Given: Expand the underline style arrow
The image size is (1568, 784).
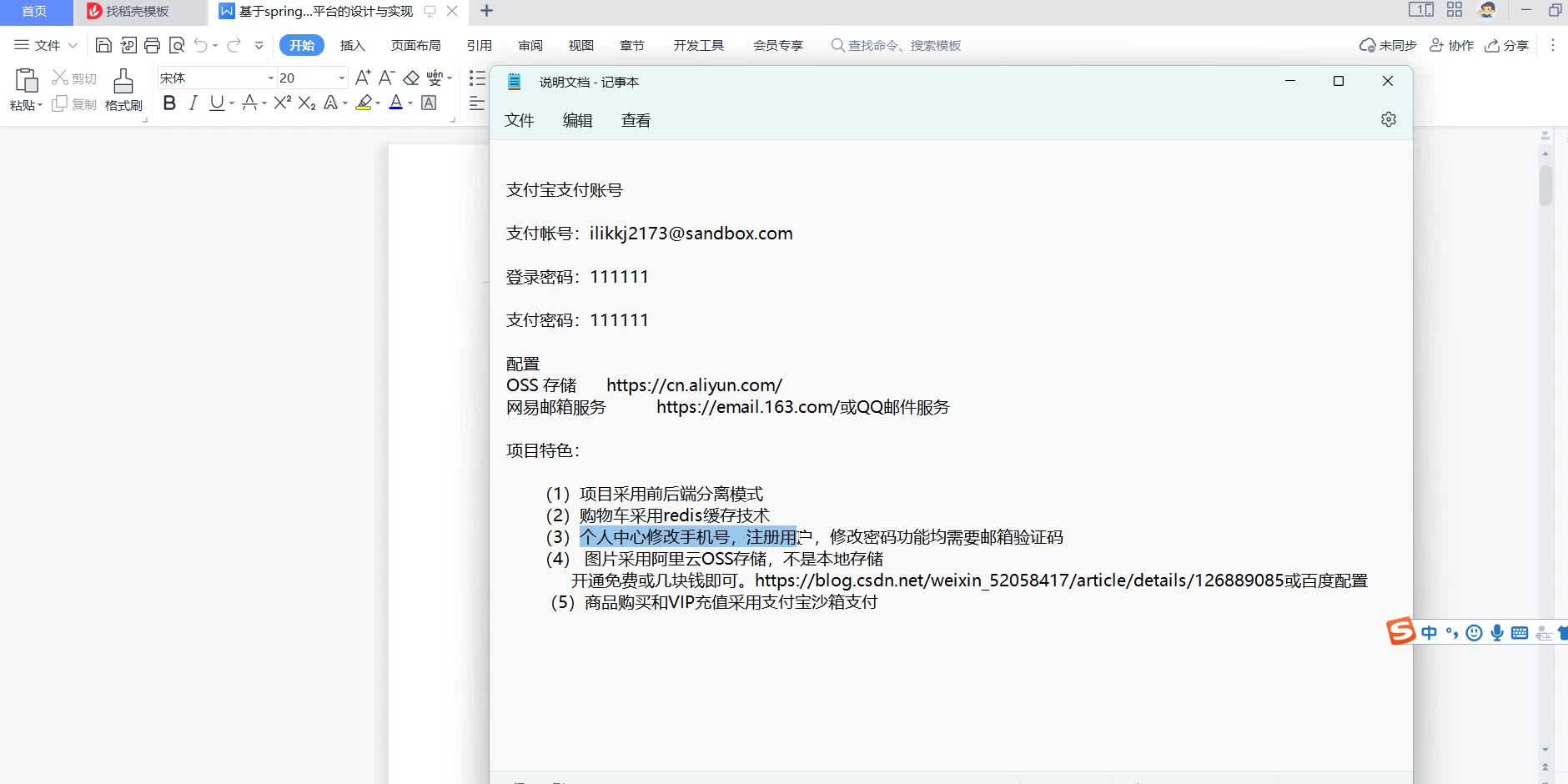Looking at the screenshot, I should [231, 103].
